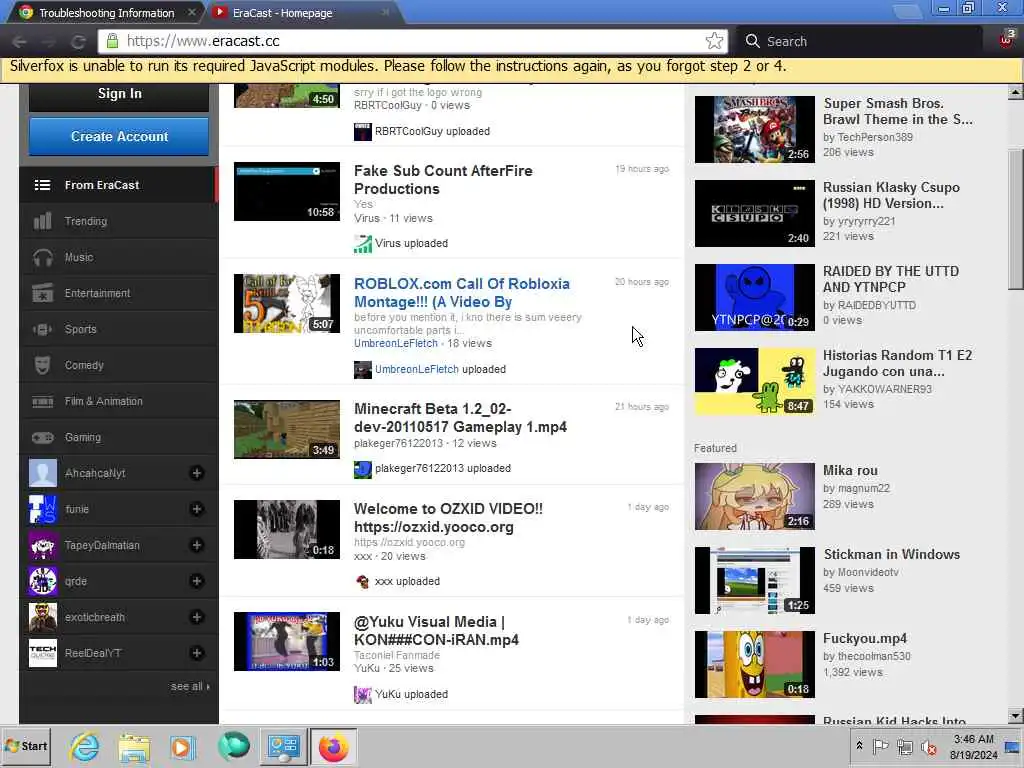
Task: Subscribe to TapeyDalmatian with plus icon
Action: coord(197,545)
